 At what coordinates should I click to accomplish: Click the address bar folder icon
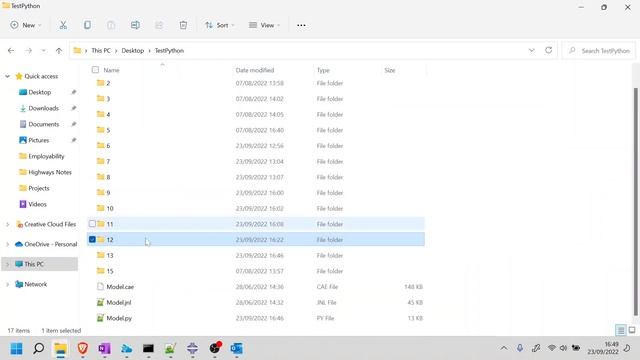tap(77, 51)
